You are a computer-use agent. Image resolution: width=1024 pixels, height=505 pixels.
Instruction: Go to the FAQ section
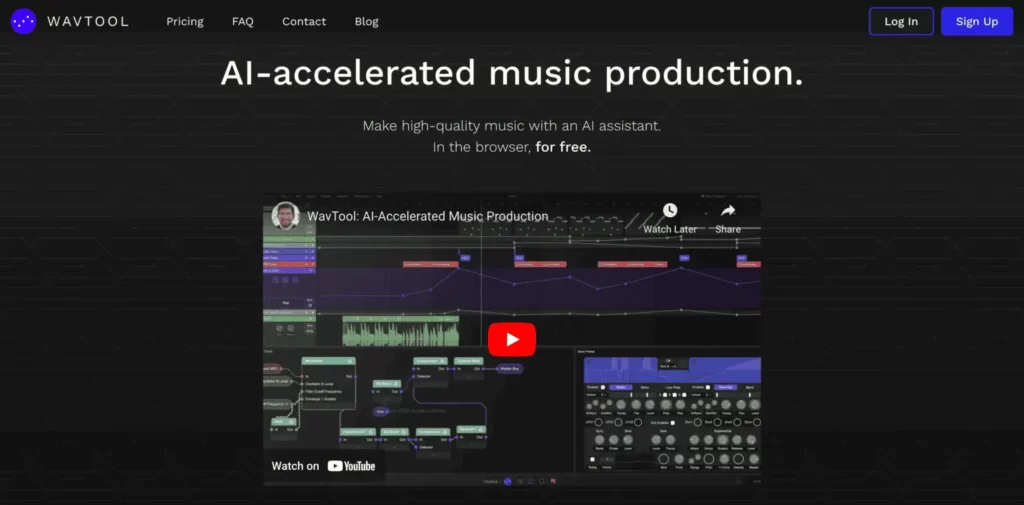[x=242, y=22]
